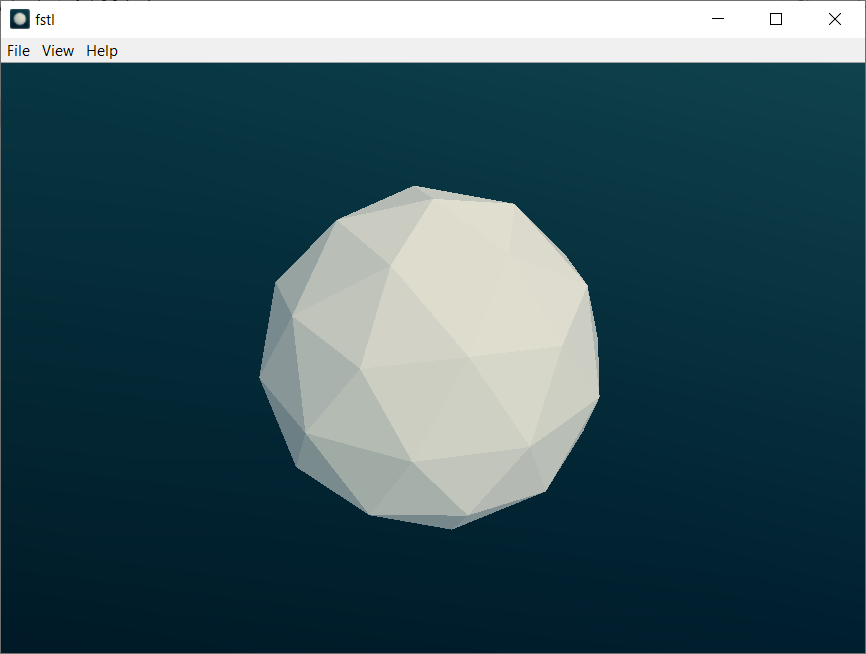Open the View menu
866x654 pixels.
pyautogui.click(x=58, y=51)
